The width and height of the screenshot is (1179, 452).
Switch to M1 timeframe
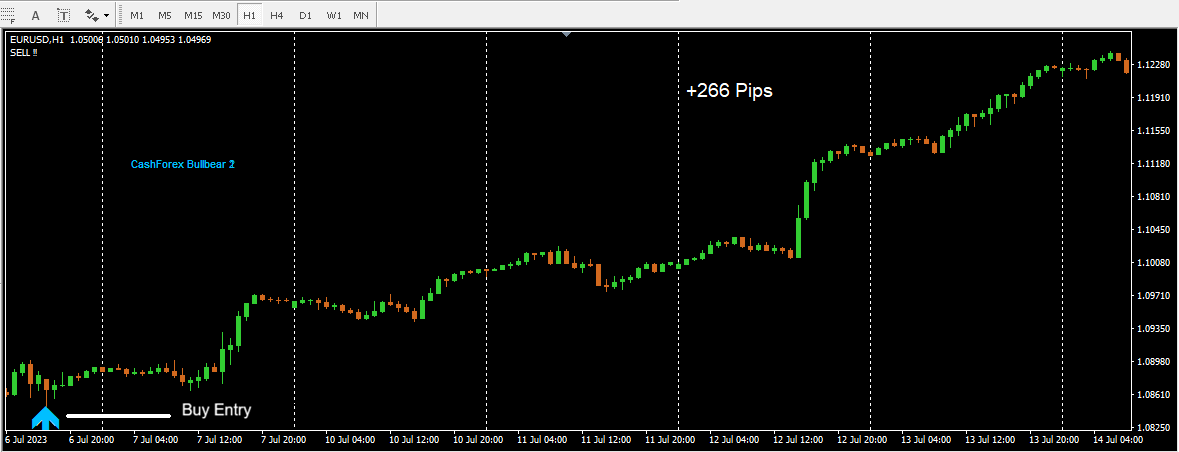pyautogui.click(x=137, y=16)
